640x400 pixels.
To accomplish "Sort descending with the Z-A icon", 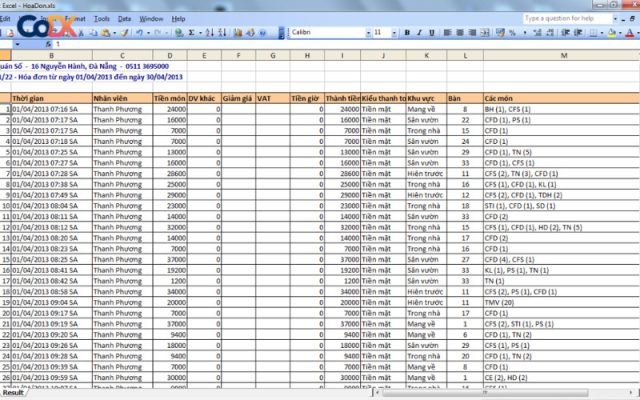I will tap(222, 33).
